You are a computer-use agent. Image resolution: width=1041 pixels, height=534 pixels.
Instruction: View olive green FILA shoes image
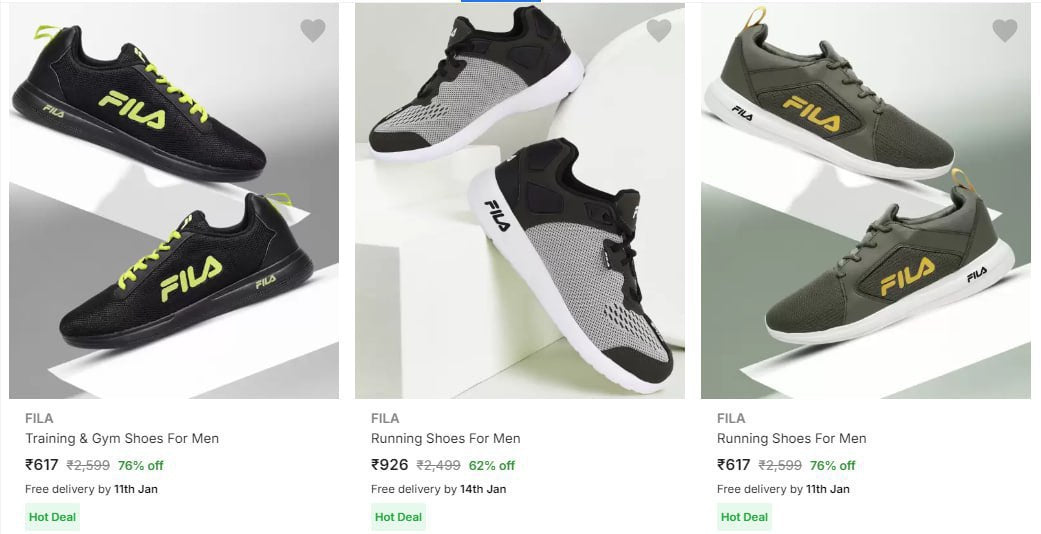[866, 201]
